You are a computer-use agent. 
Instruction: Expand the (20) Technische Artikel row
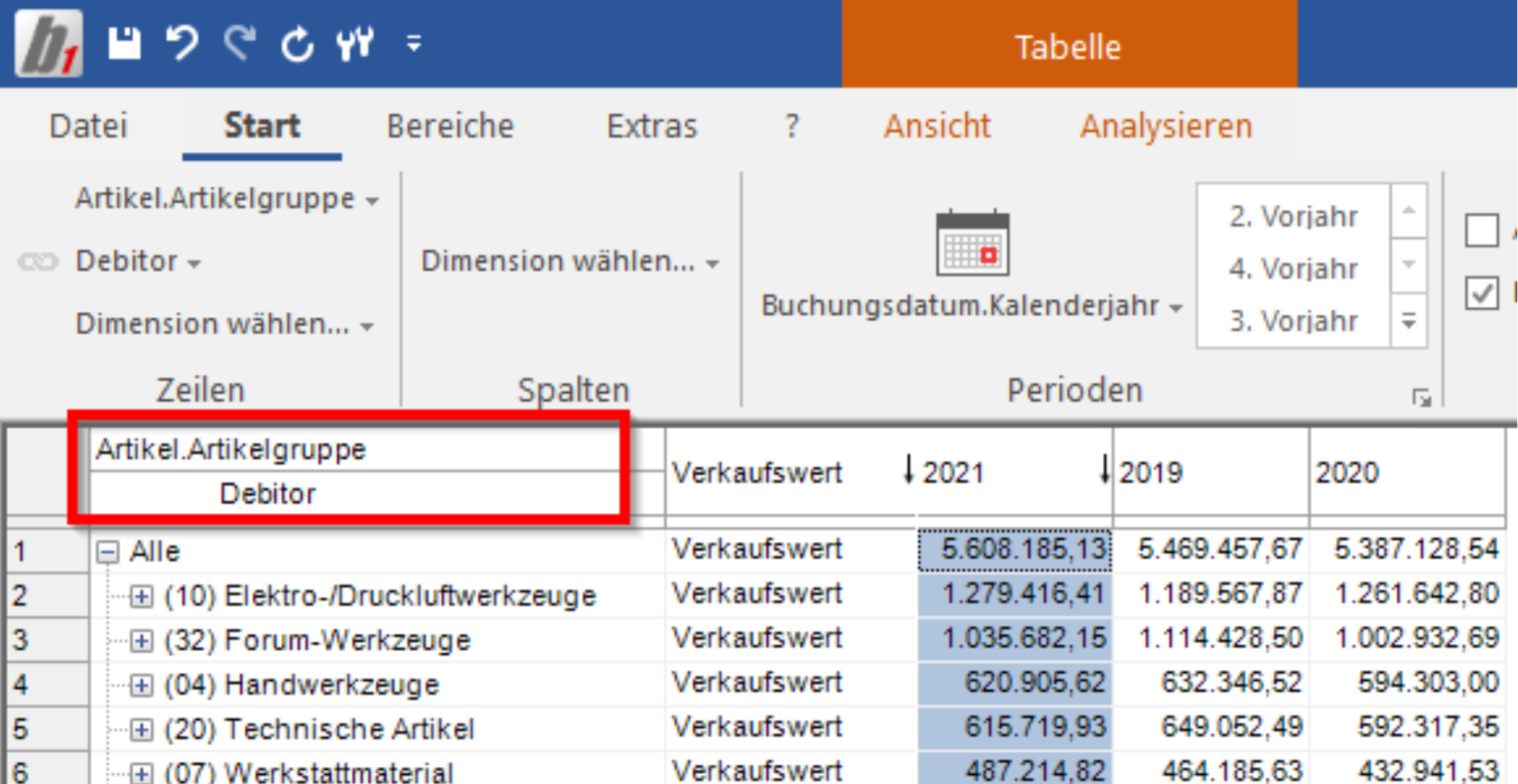coord(141,729)
